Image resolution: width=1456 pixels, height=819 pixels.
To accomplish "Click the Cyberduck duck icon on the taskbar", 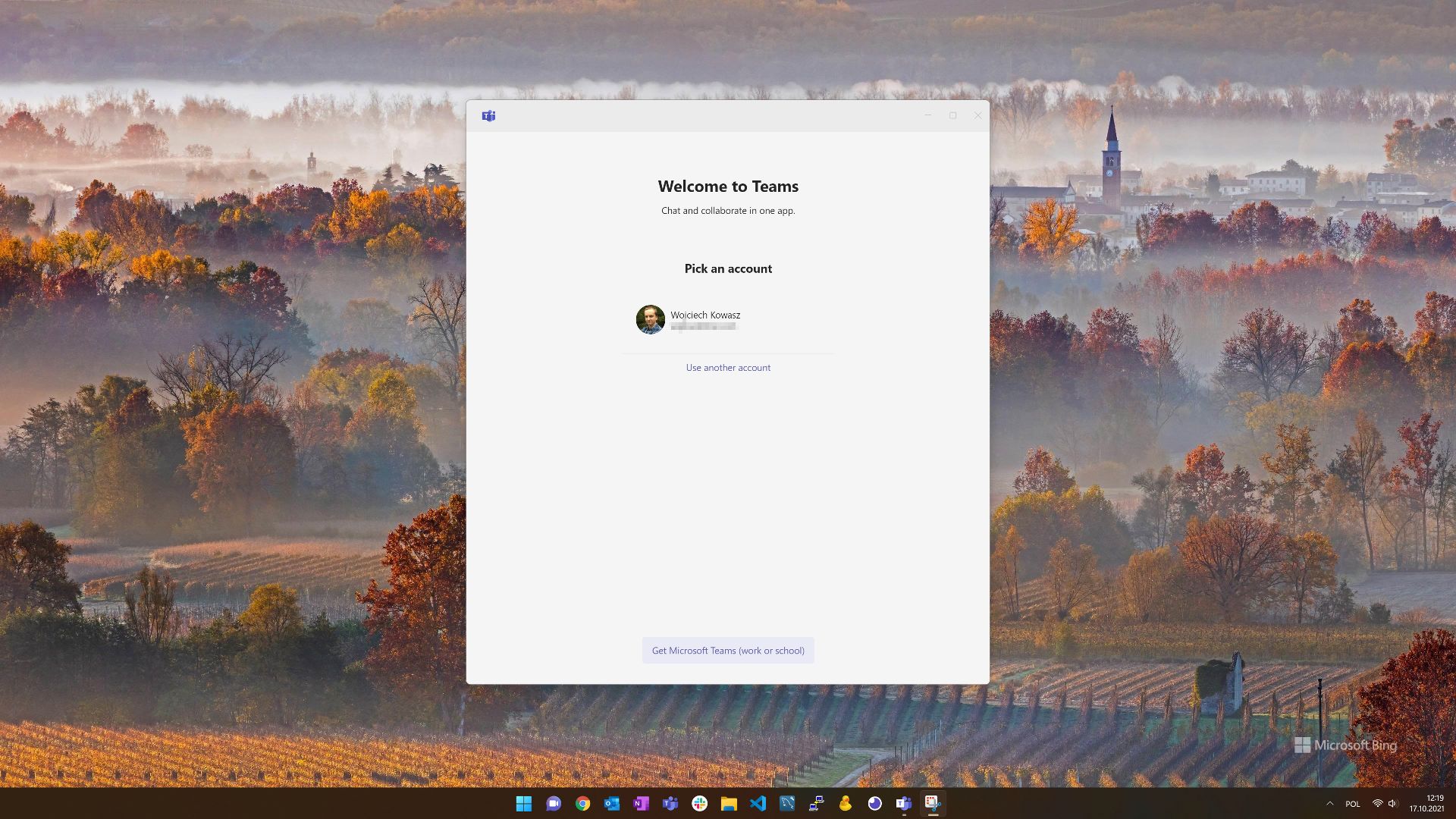I will (x=845, y=804).
